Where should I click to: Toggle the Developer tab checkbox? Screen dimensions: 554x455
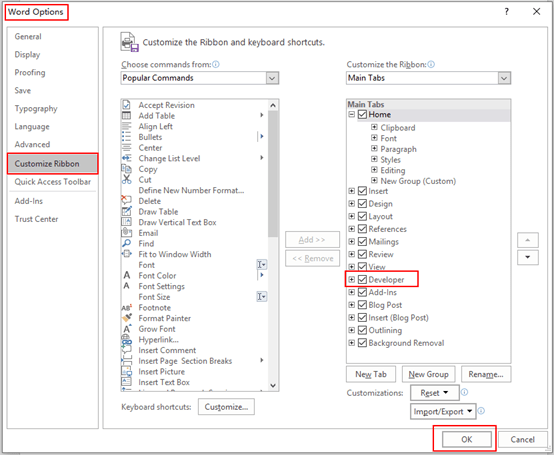[x=362, y=279]
